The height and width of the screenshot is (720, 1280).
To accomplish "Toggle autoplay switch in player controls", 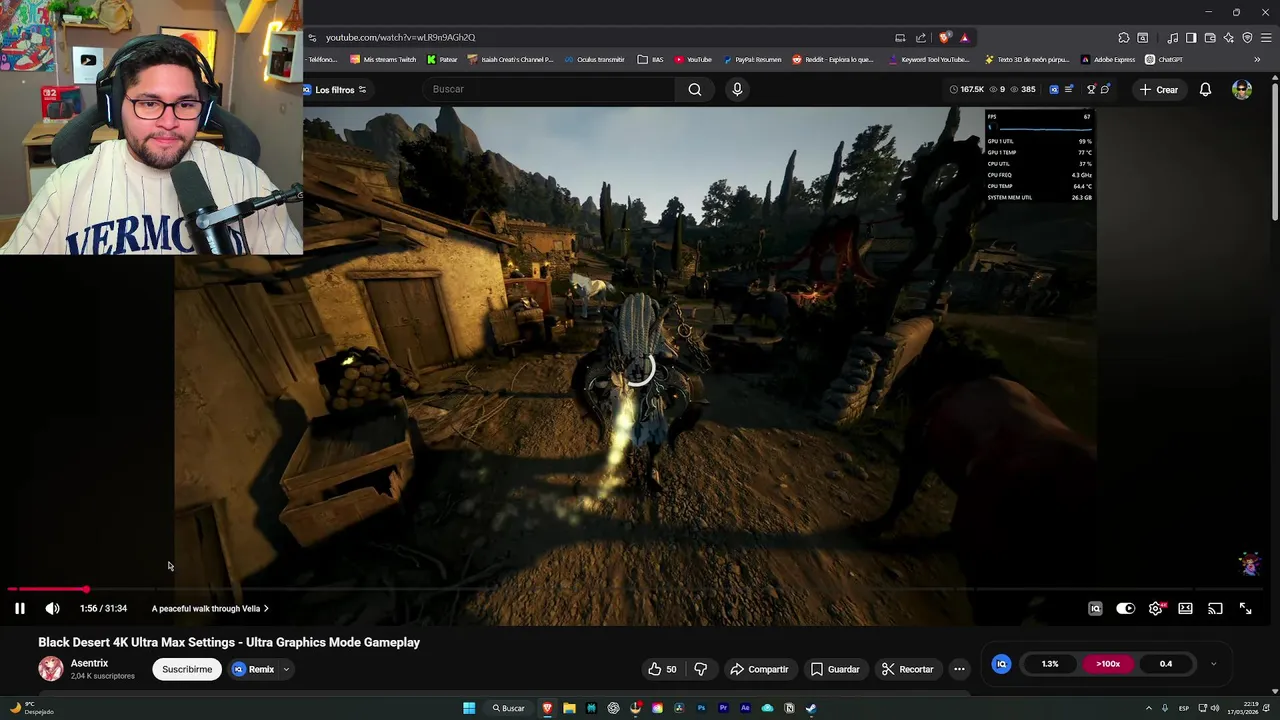I will [x=1125, y=608].
